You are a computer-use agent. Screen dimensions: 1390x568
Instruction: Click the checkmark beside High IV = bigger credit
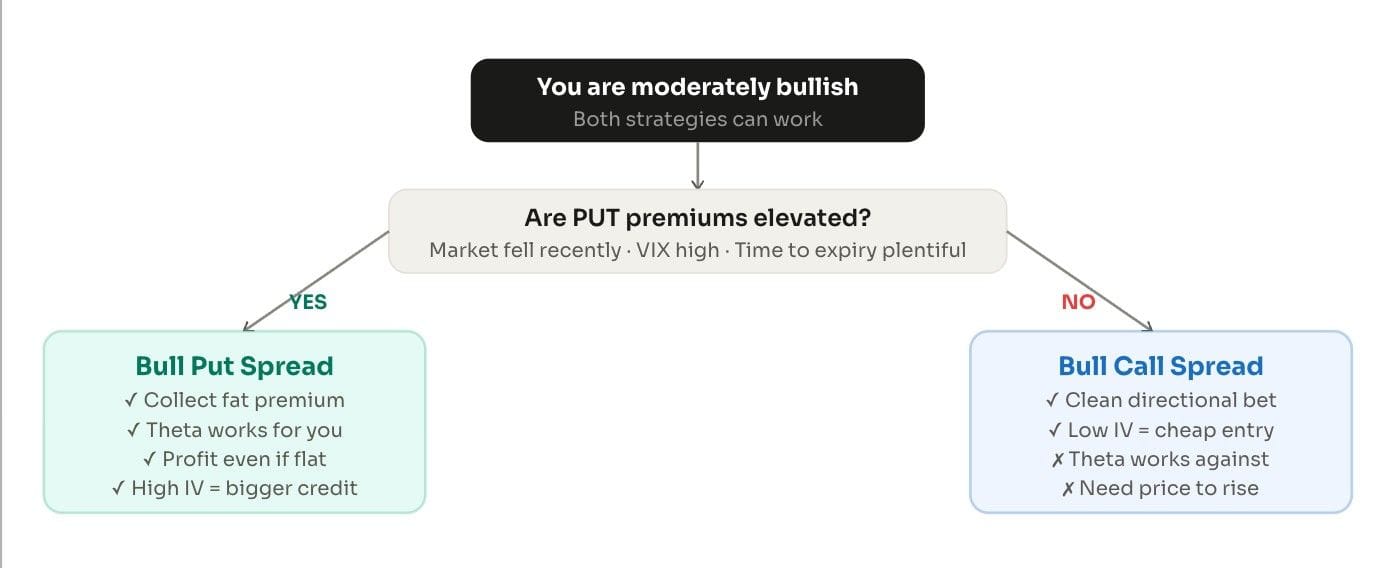click(x=119, y=488)
